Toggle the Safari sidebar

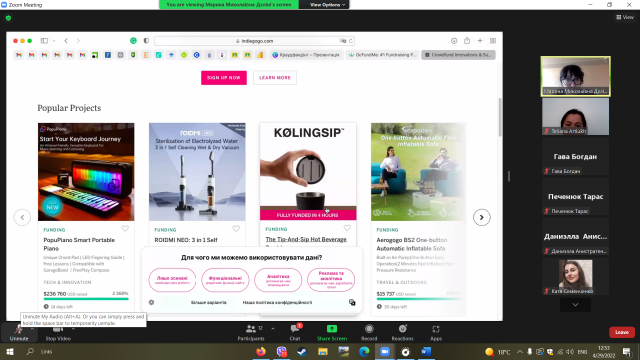pos(44,41)
